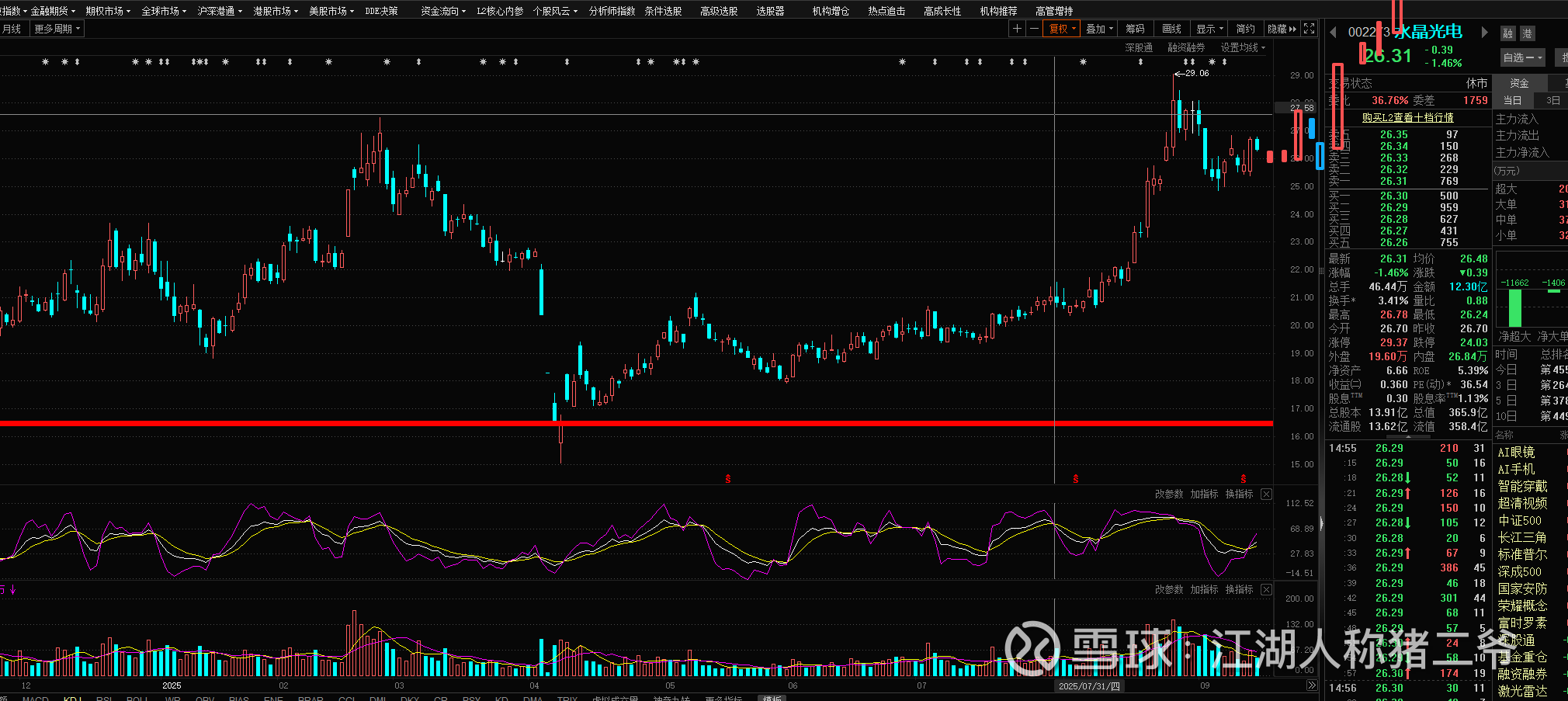Toggle 画线 drawing mode
Viewport: 1568px width, 701px height.
point(1171,29)
